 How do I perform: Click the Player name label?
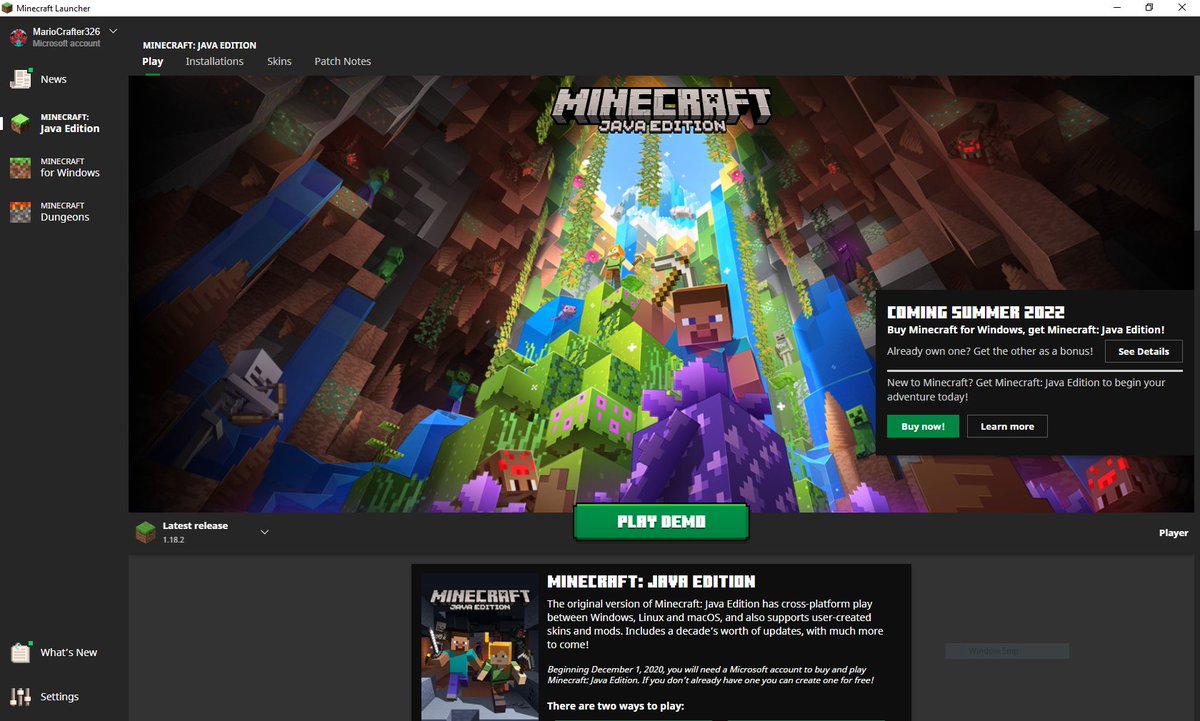click(x=1173, y=533)
